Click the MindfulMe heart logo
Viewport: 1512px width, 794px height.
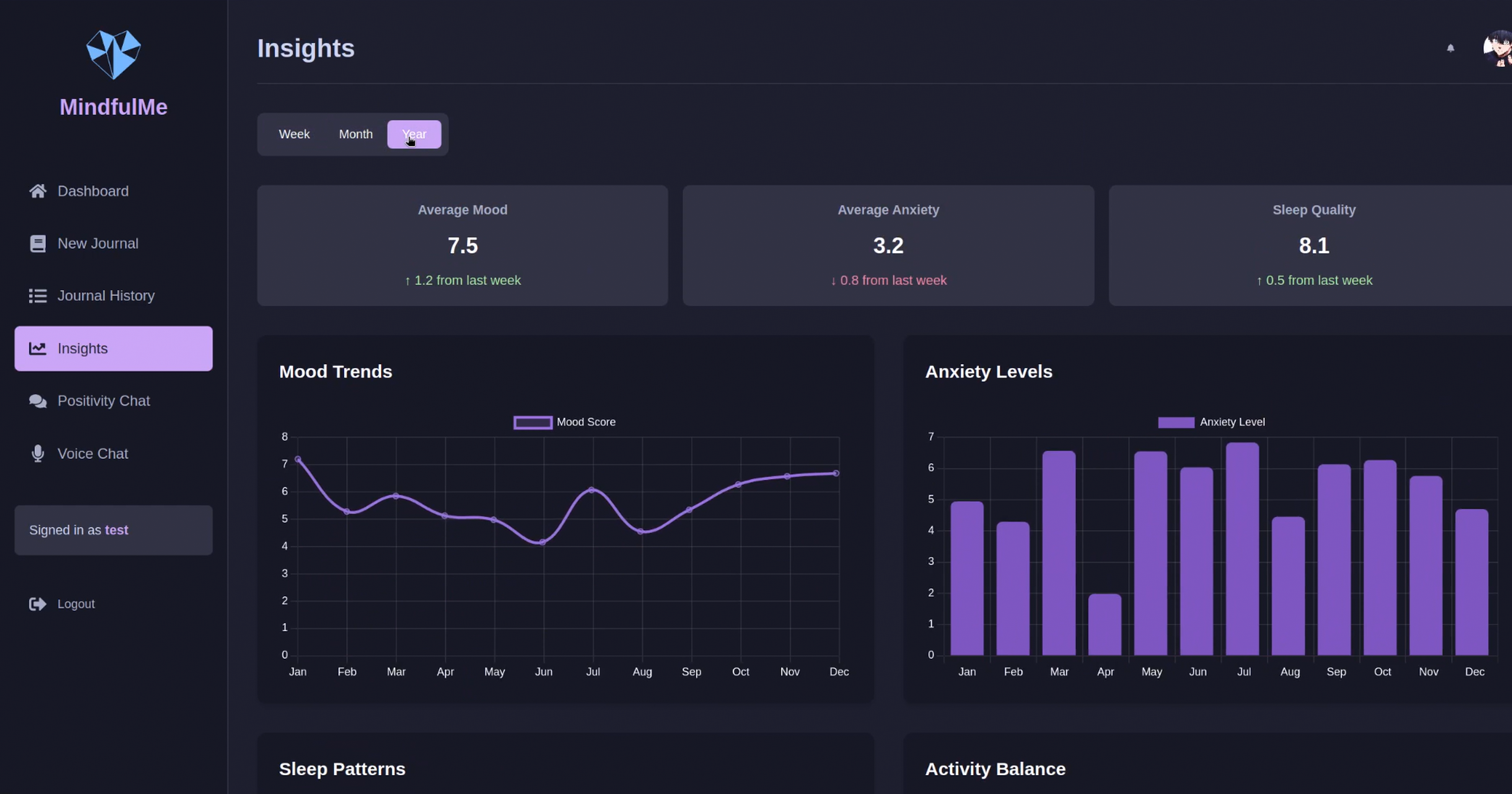pos(113,54)
